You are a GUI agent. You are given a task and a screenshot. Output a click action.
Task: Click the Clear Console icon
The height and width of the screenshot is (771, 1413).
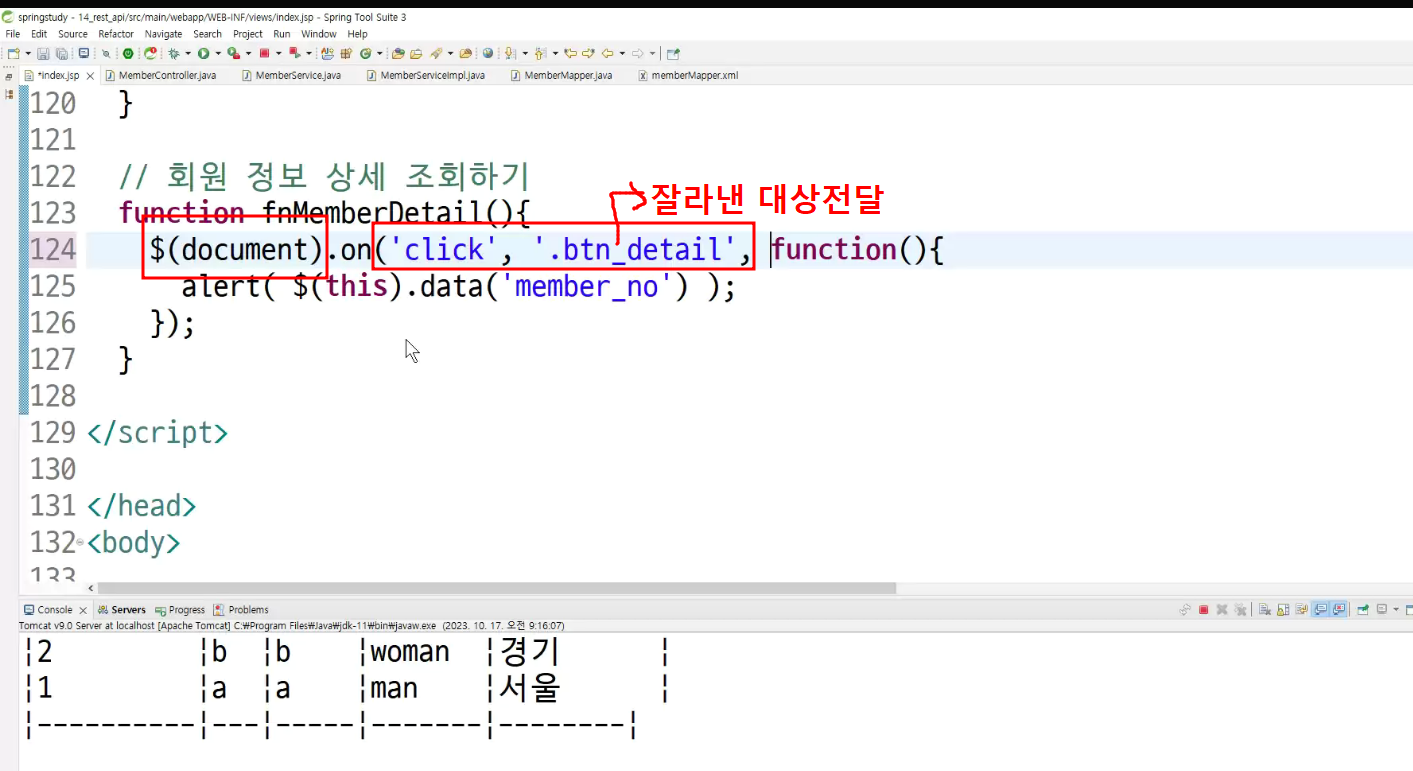click(x=1265, y=609)
